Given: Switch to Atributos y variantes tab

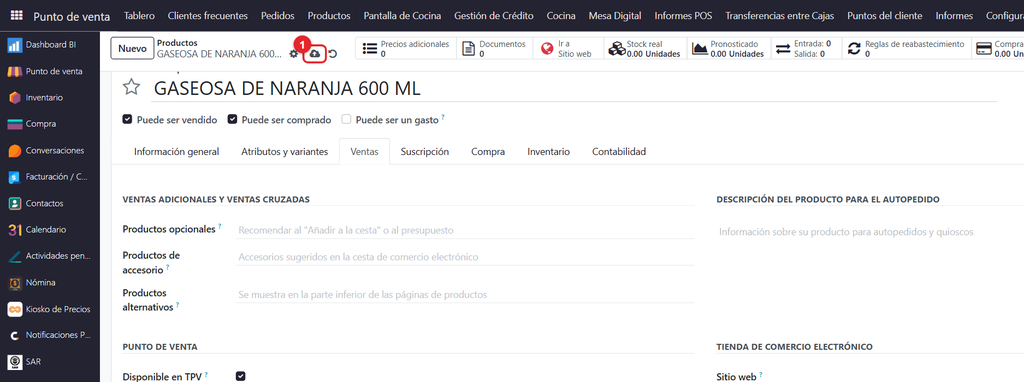Looking at the screenshot, I should click(285, 151).
